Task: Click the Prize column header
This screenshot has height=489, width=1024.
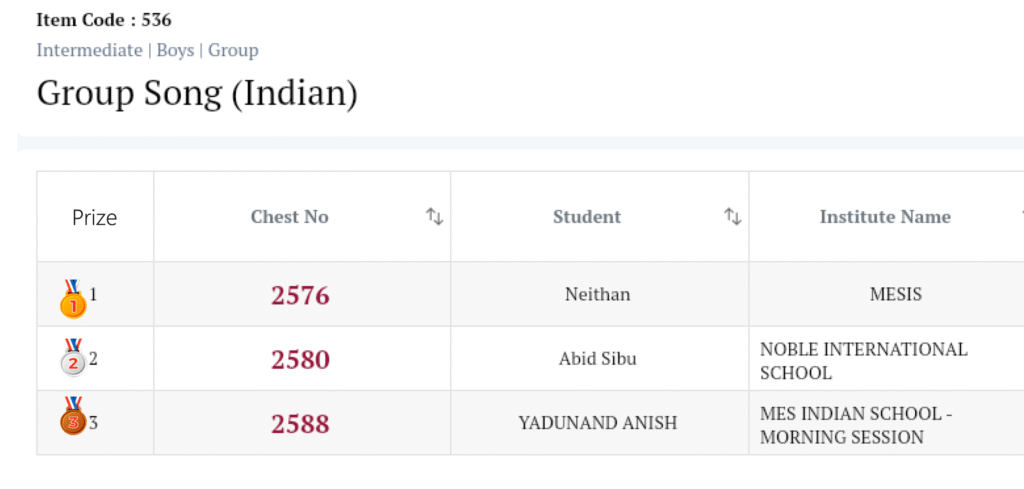Action: click(95, 217)
